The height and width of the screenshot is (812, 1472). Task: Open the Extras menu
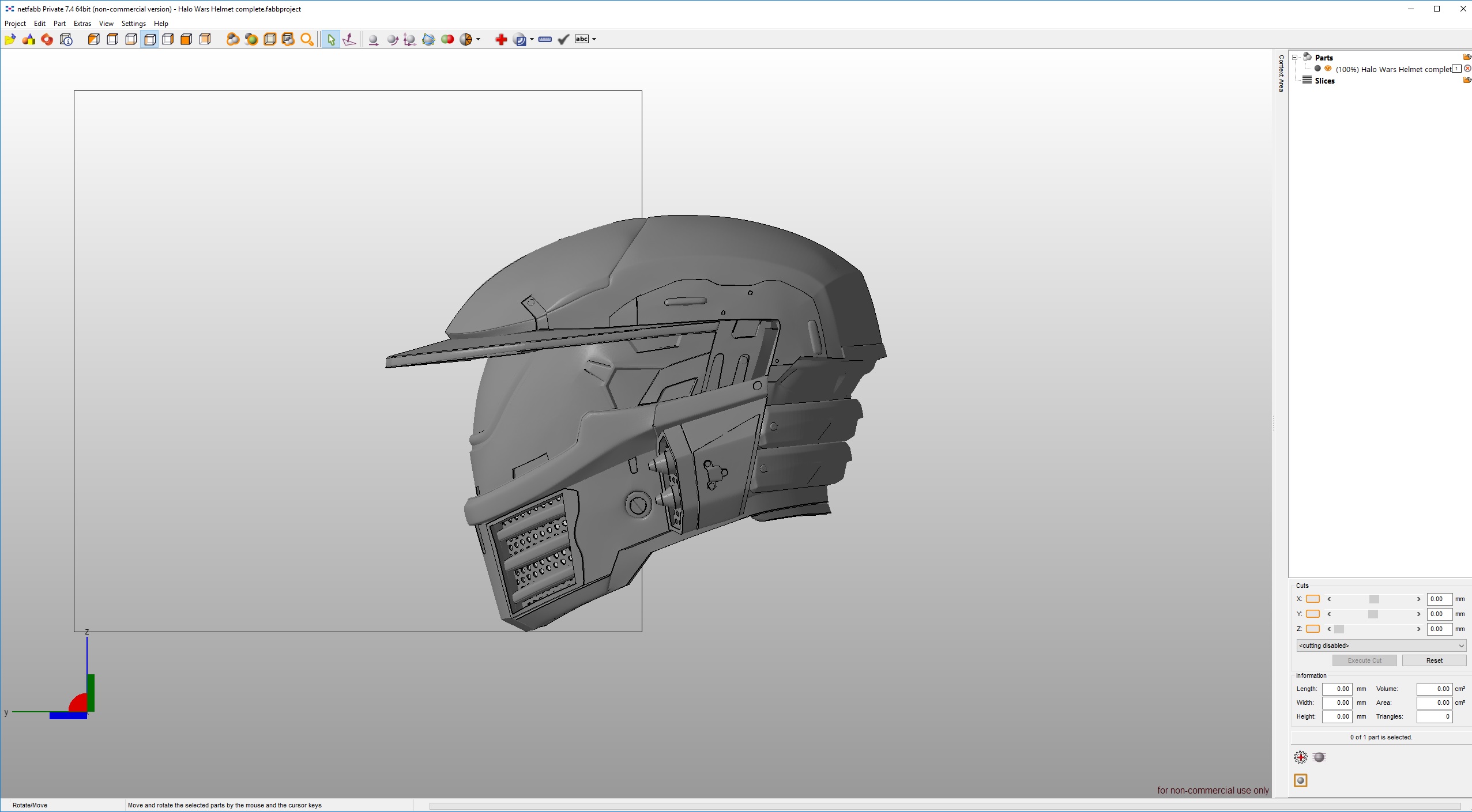tap(82, 24)
